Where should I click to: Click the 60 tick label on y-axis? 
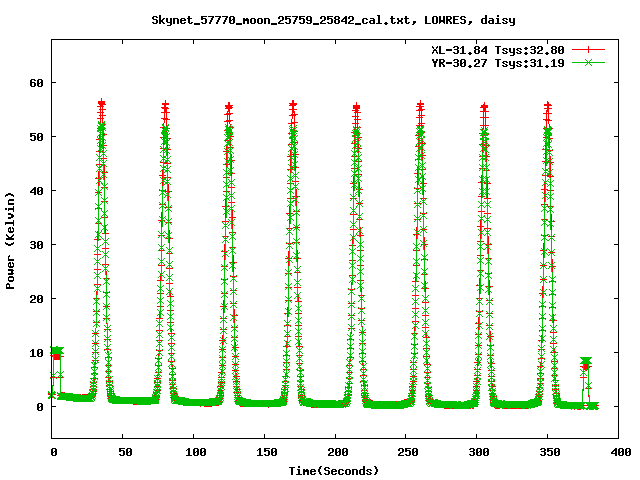pyautogui.click(x=37, y=83)
